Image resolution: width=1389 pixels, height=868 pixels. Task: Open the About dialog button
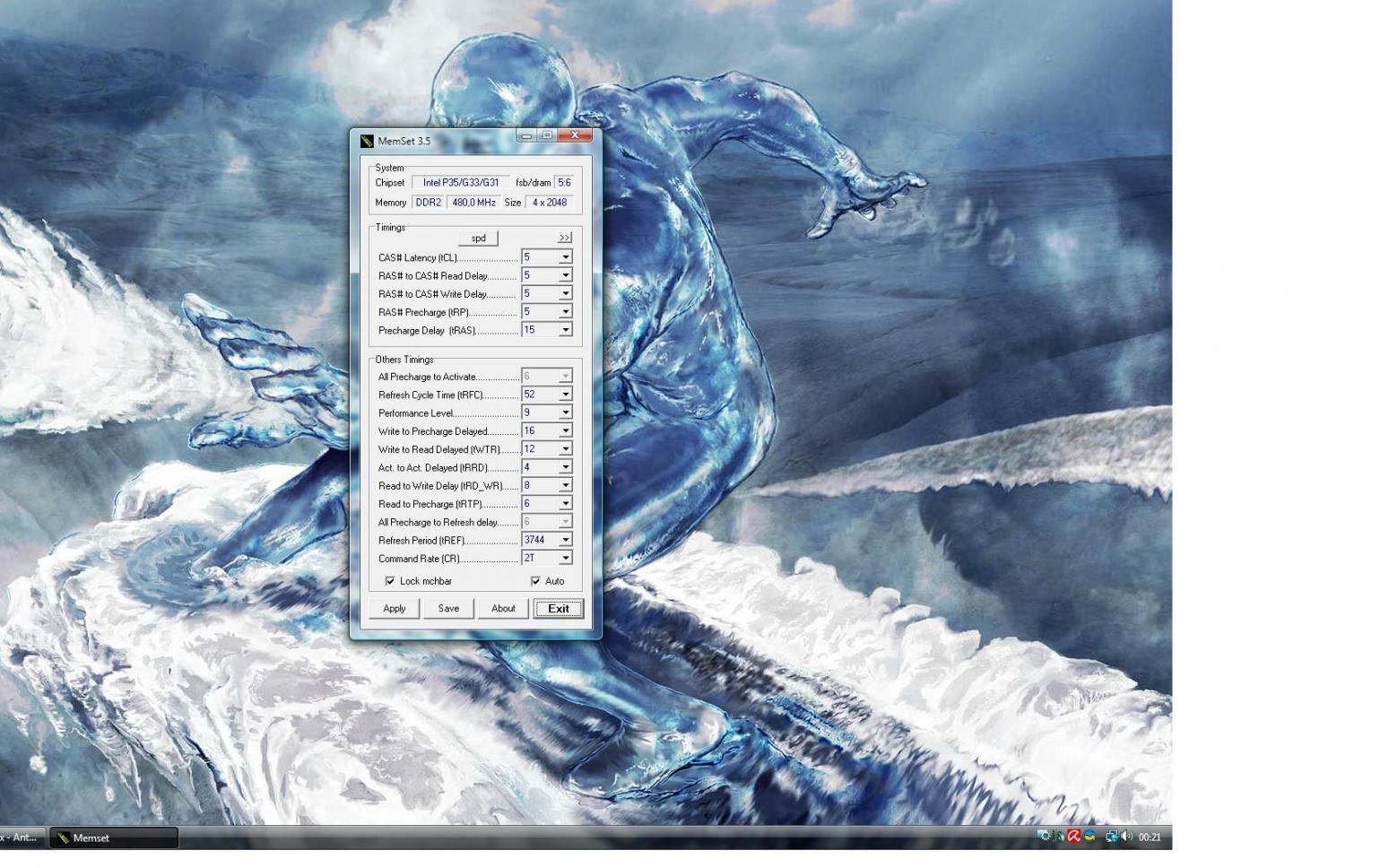(x=503, y=608)
